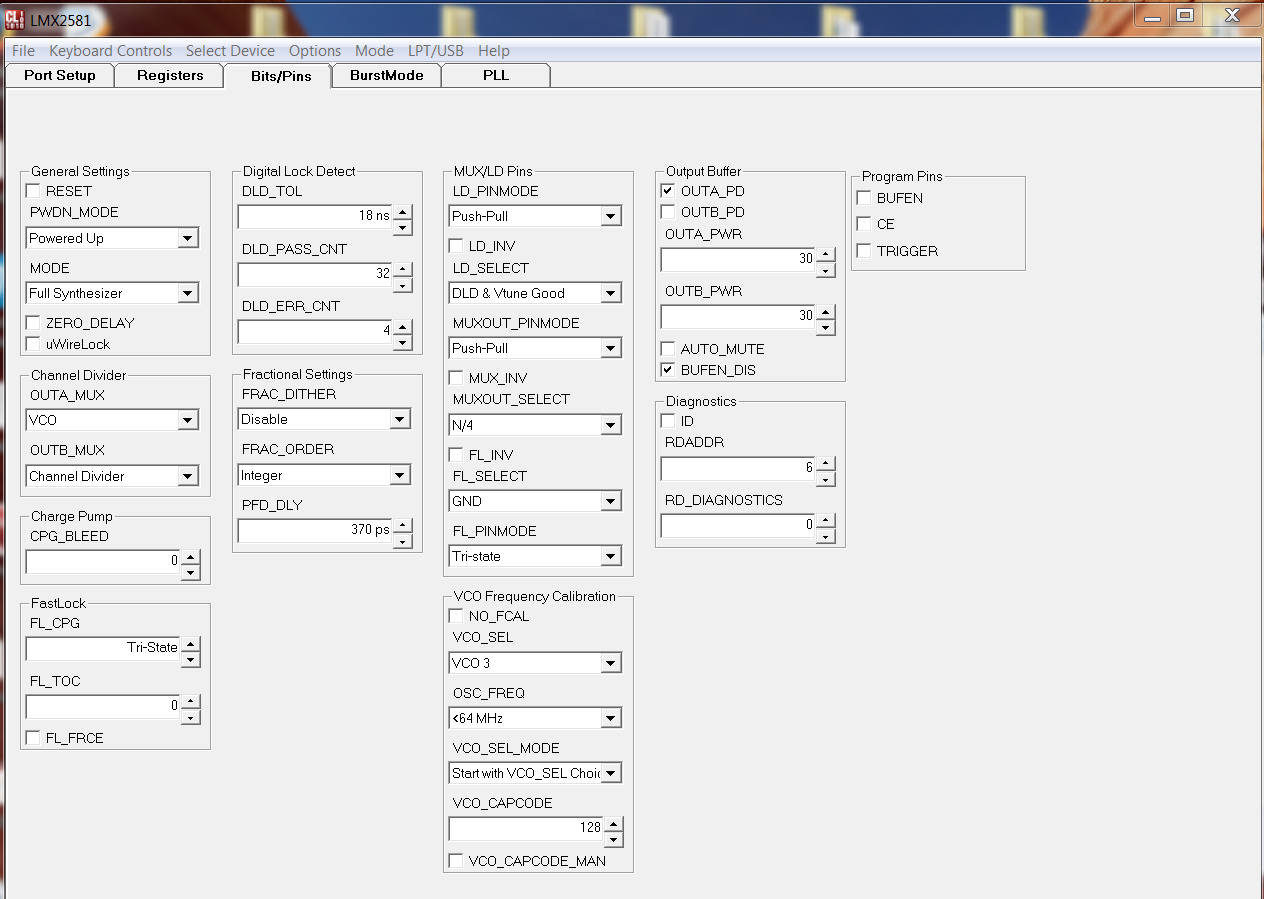1264x899 pixels.
Task: Click the RD_DIAGNOSTICS value field
Action: tap(738, 525)
